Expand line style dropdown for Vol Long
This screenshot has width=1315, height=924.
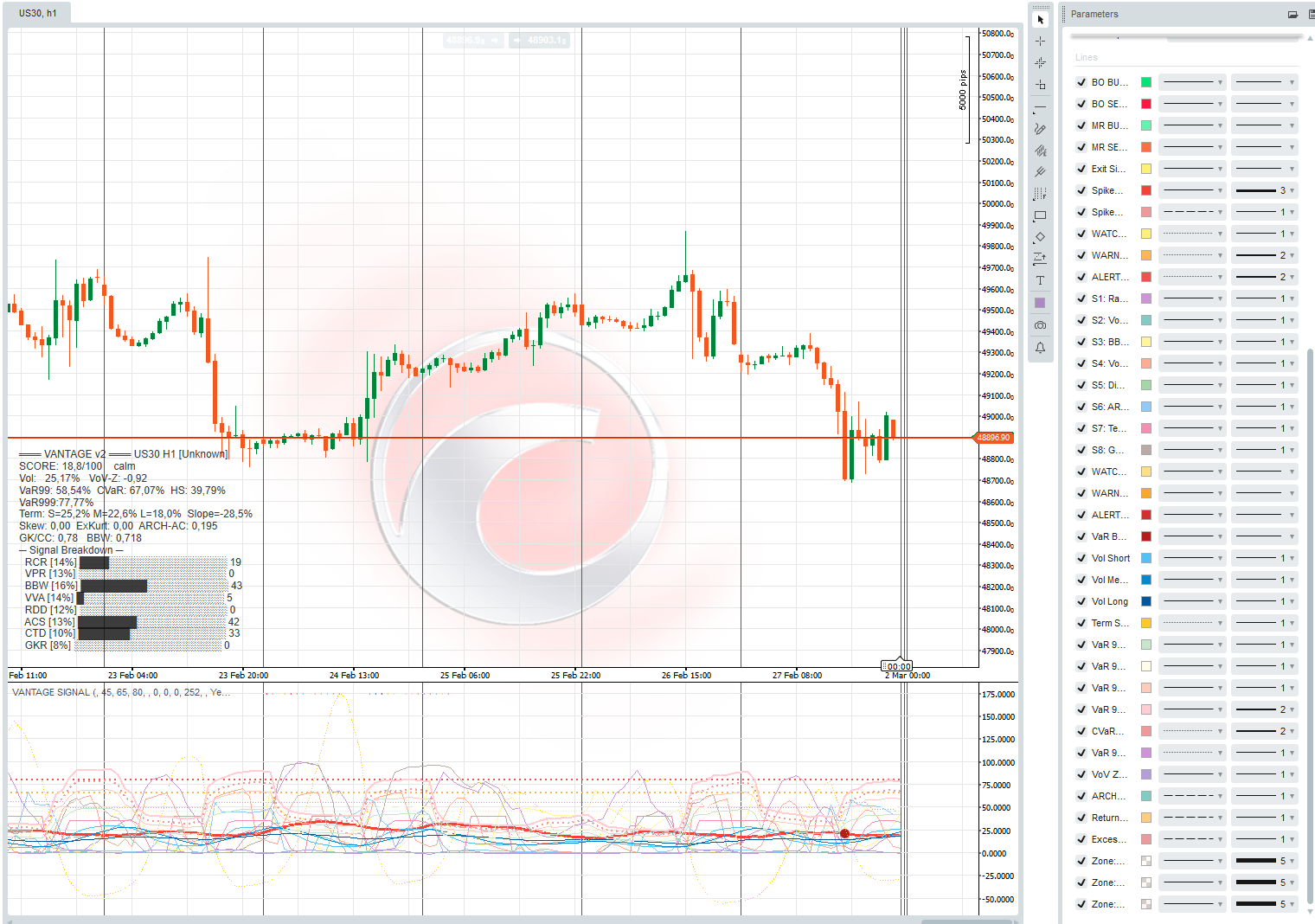[x=1192, y=601]
